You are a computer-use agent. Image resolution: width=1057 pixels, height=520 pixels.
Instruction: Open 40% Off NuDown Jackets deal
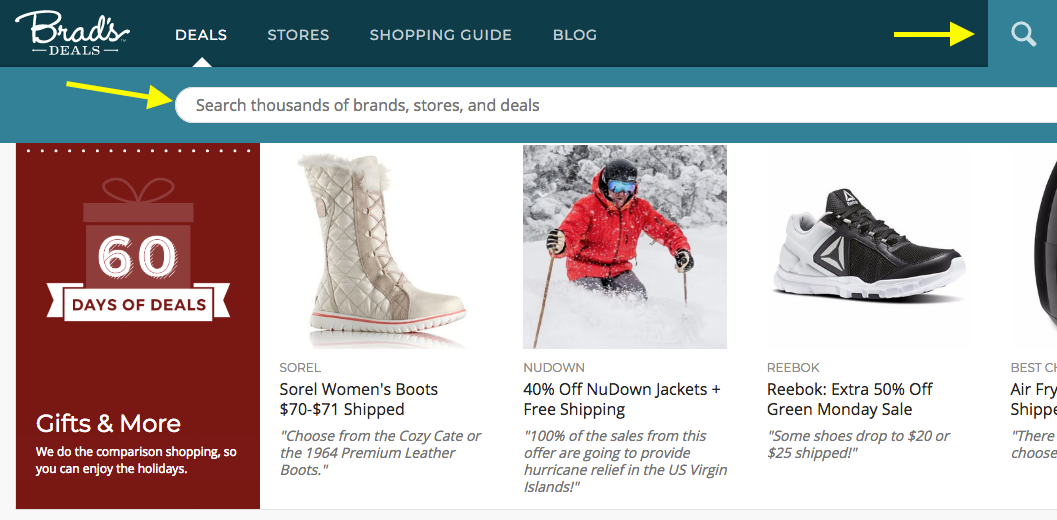(x=622, y=399)
